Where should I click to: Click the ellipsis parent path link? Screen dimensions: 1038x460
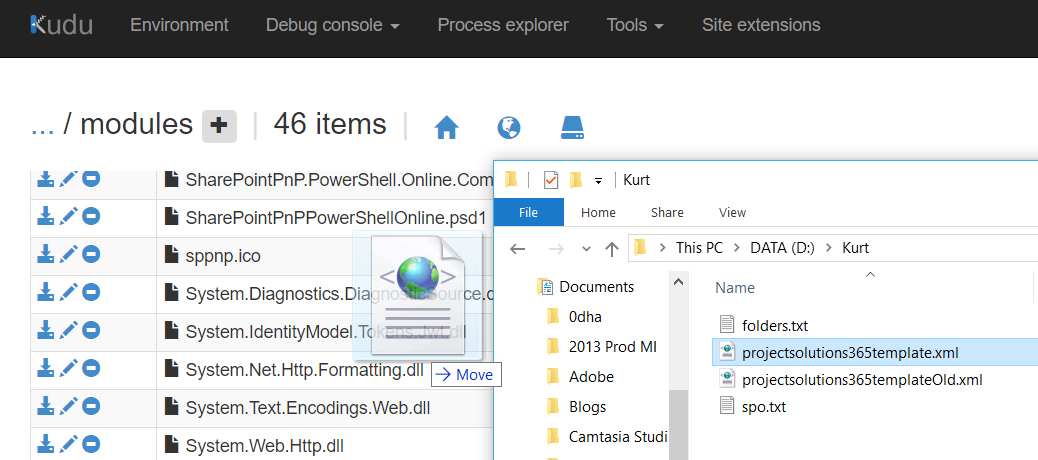[x=42, y=125]
